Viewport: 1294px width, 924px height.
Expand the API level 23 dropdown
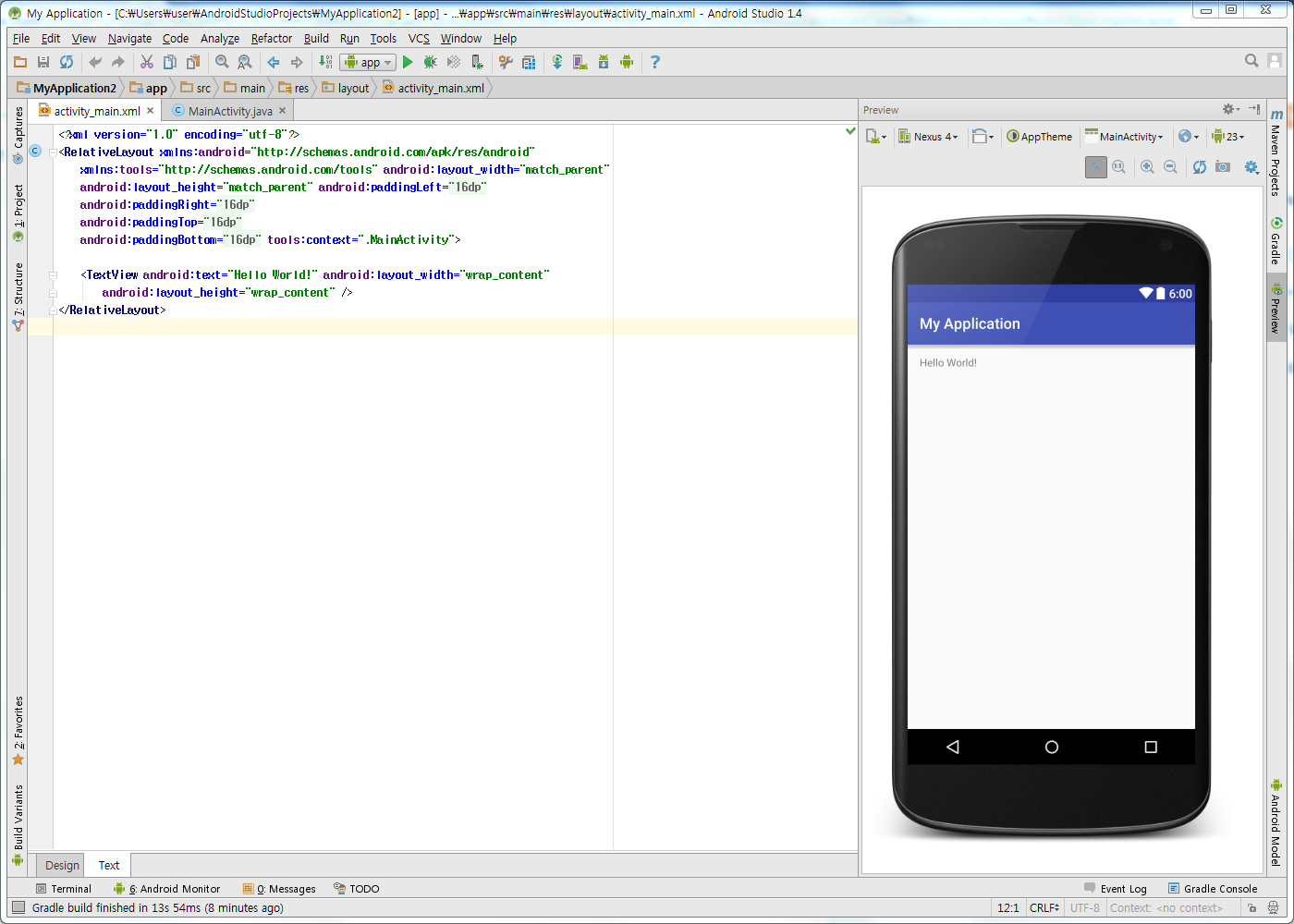pos(1228,137)
